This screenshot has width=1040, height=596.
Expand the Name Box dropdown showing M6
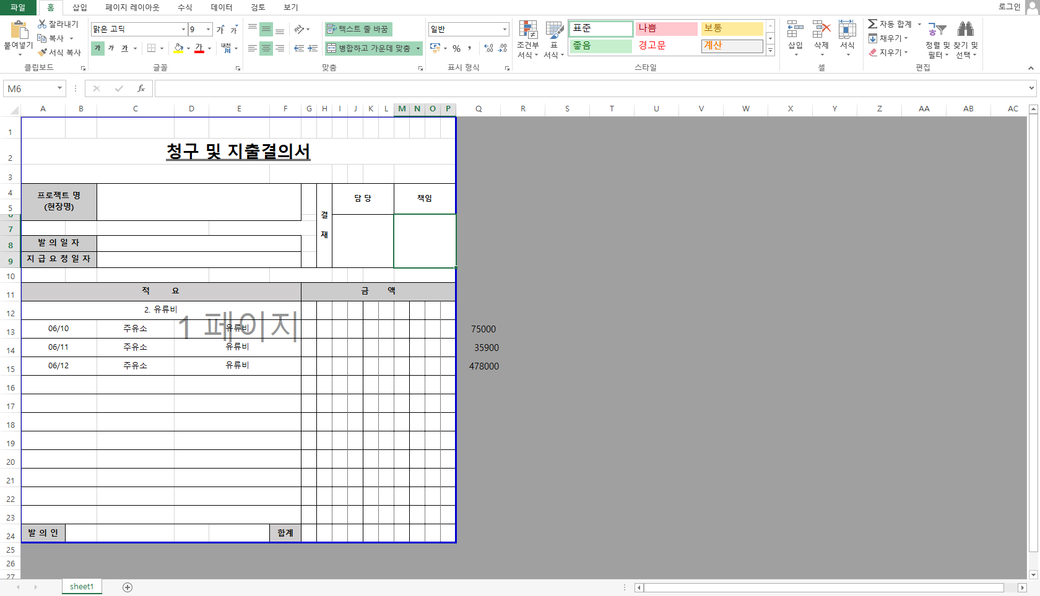[61, 88]
